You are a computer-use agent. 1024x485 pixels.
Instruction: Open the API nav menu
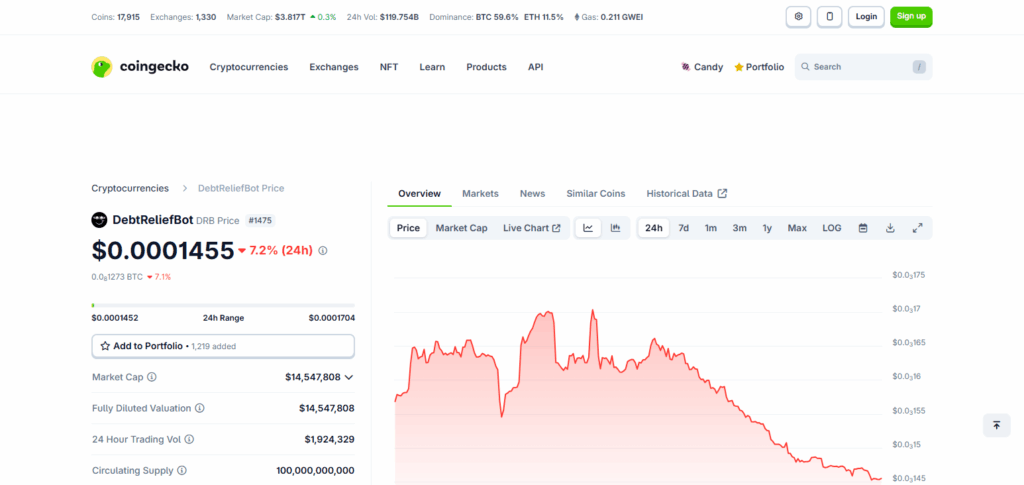(536, 67)
